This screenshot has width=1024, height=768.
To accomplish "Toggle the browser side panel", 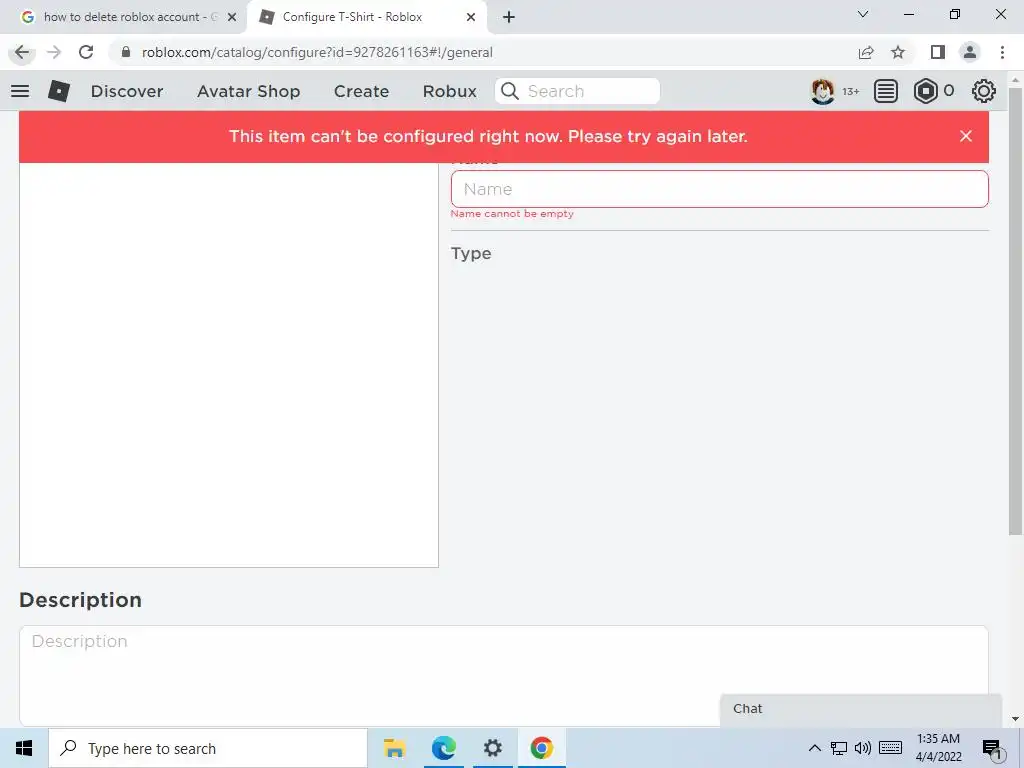I will click(938, 52).
